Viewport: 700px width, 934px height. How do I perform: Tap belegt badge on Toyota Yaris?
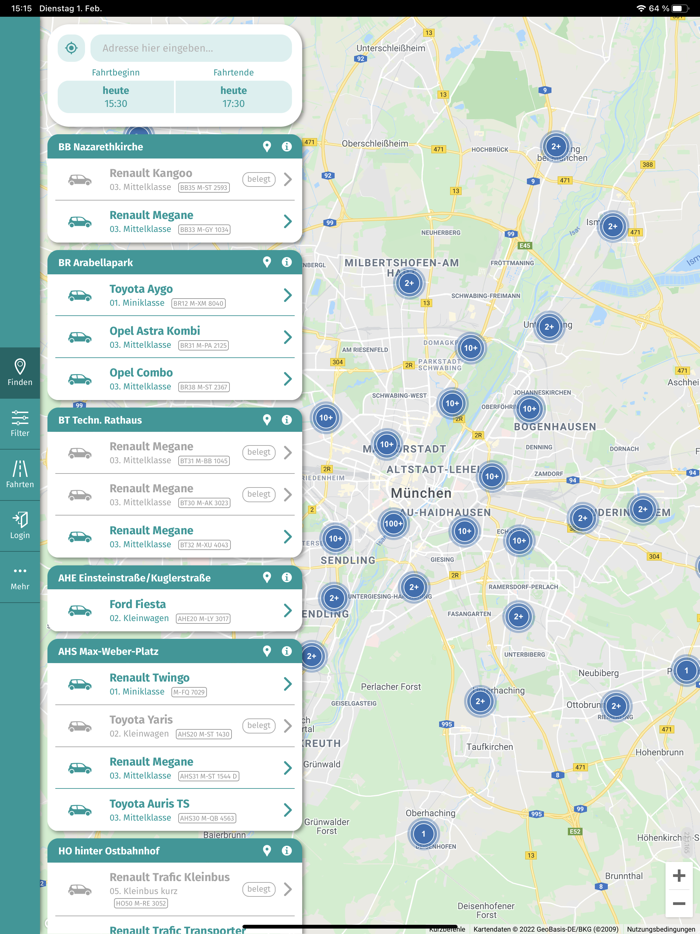pyautogui.click(x=259, y=726)
